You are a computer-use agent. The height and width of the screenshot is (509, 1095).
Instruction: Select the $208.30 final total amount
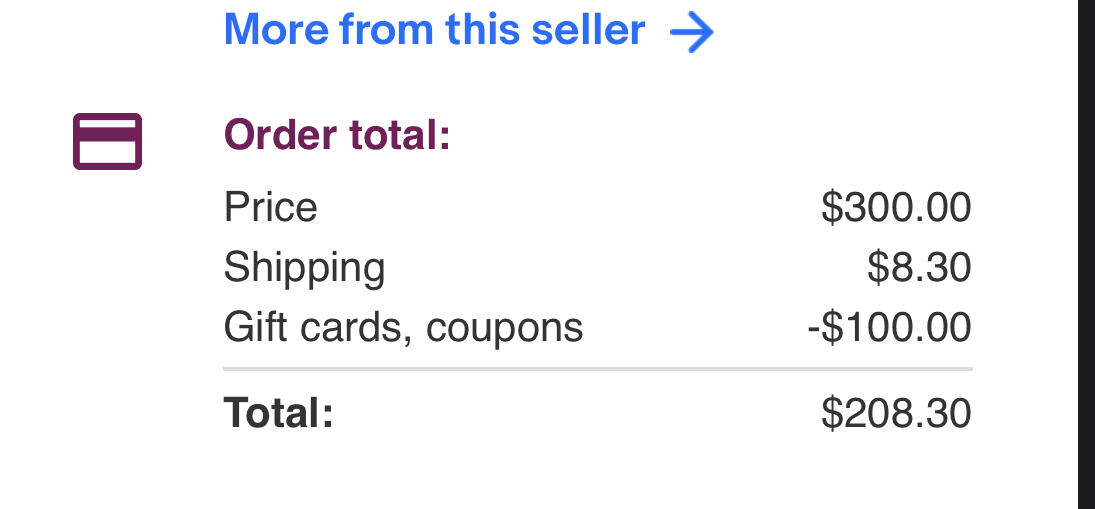click(x=896, y=413)
